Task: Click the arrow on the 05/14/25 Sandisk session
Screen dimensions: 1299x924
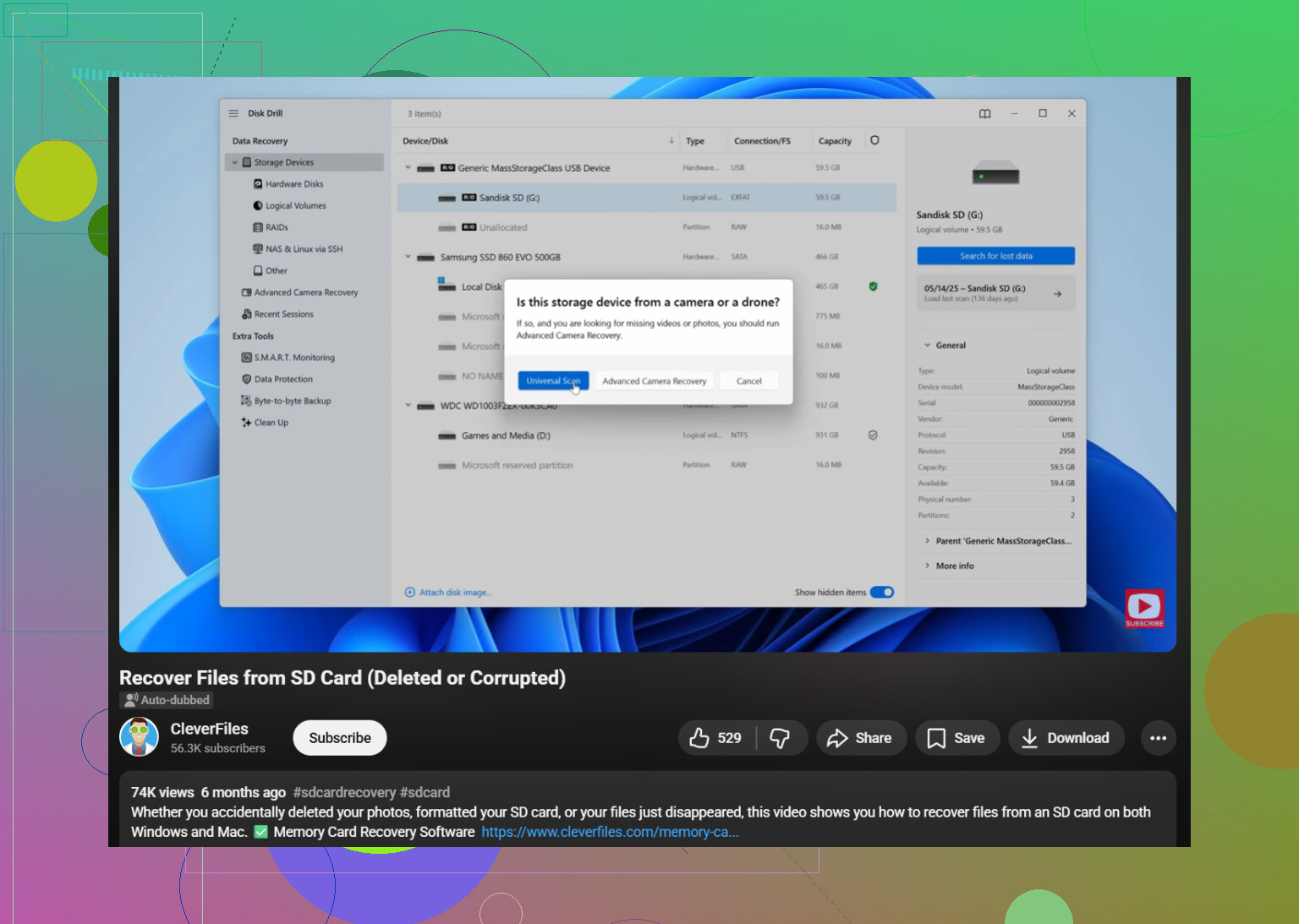Action: pyautogui.click(x=1057, y=294)
